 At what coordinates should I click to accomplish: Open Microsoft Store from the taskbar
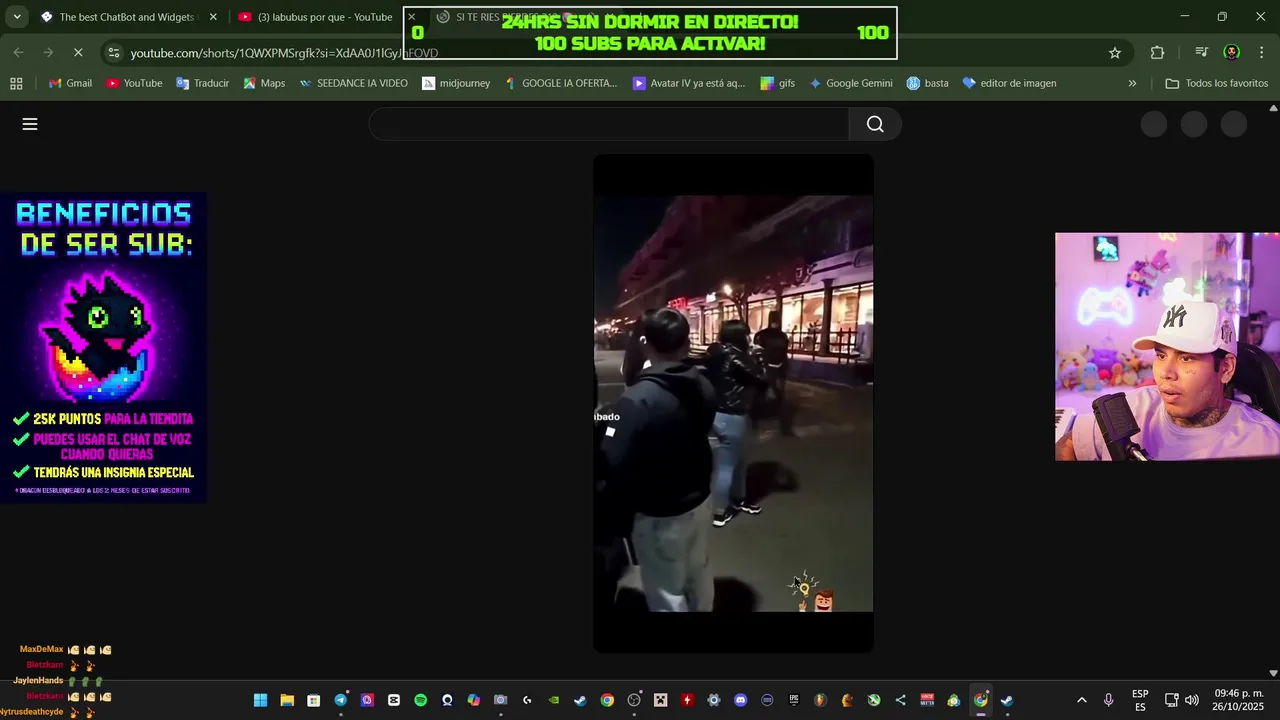point(314,700)
